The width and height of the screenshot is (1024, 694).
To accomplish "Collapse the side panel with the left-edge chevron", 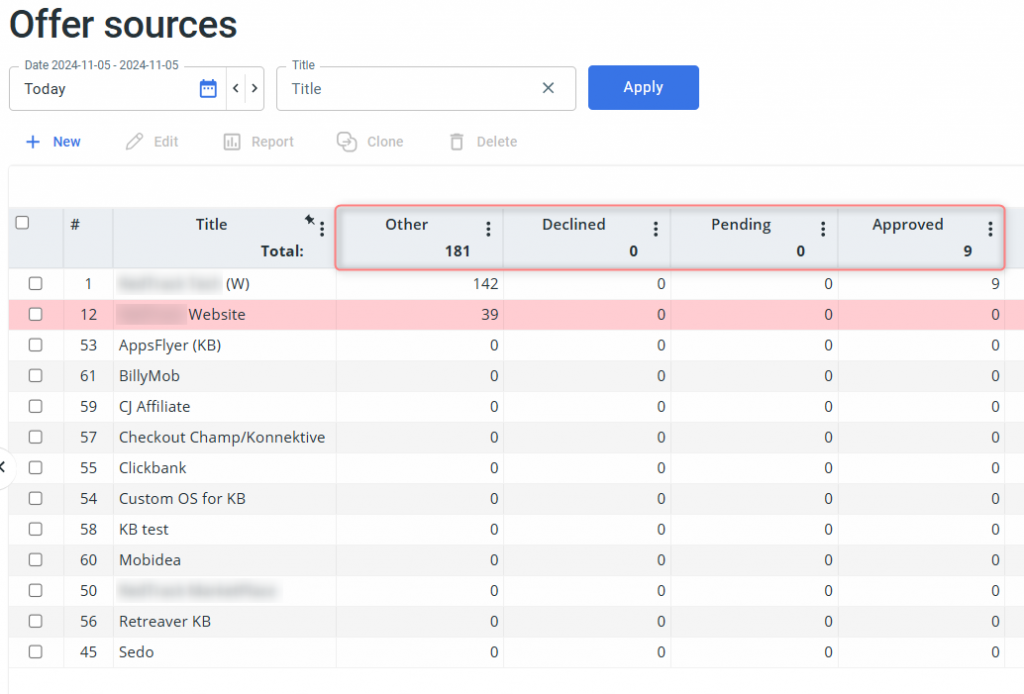I will coord(4,466).
